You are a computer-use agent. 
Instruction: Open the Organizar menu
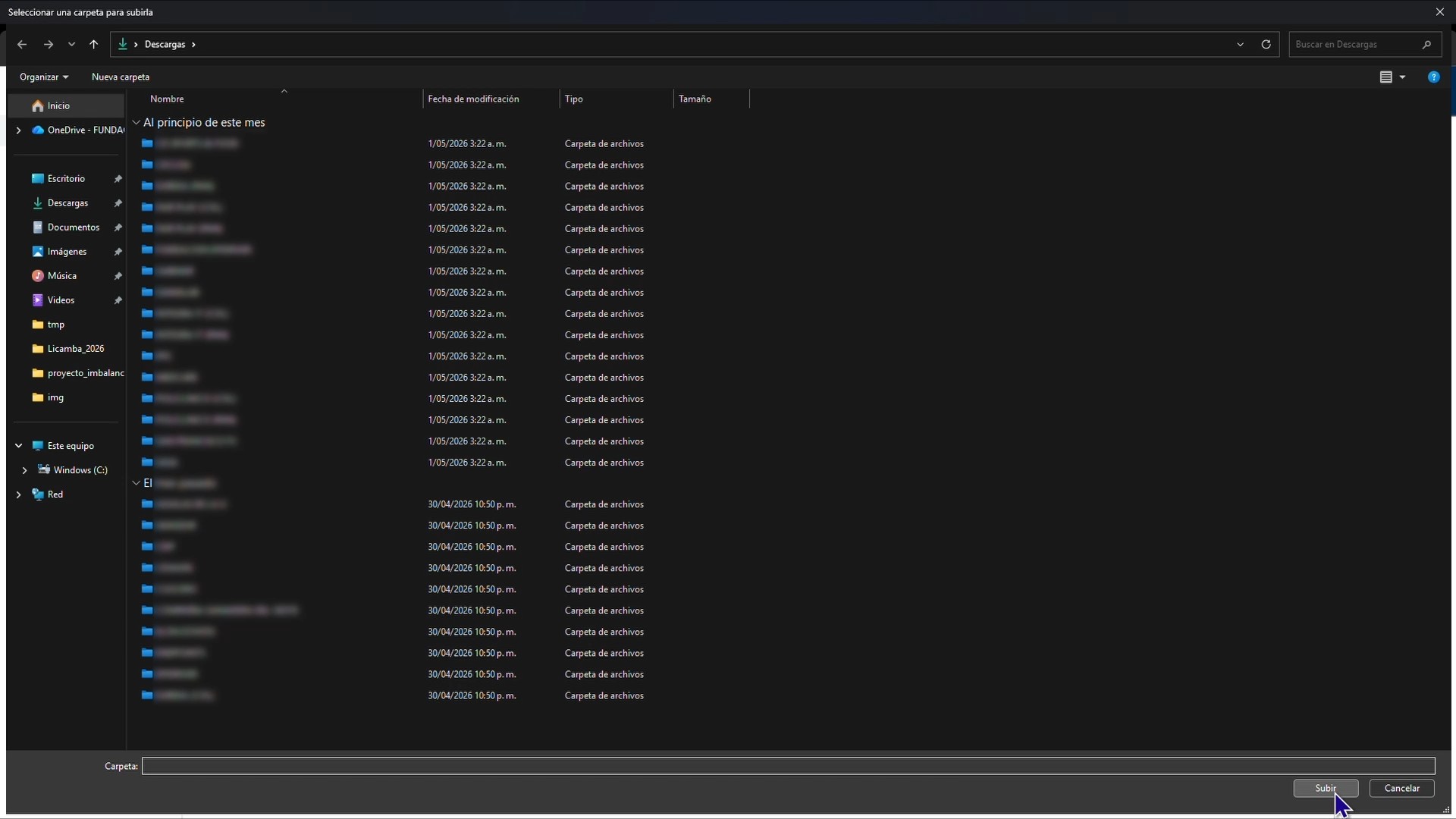44,77
